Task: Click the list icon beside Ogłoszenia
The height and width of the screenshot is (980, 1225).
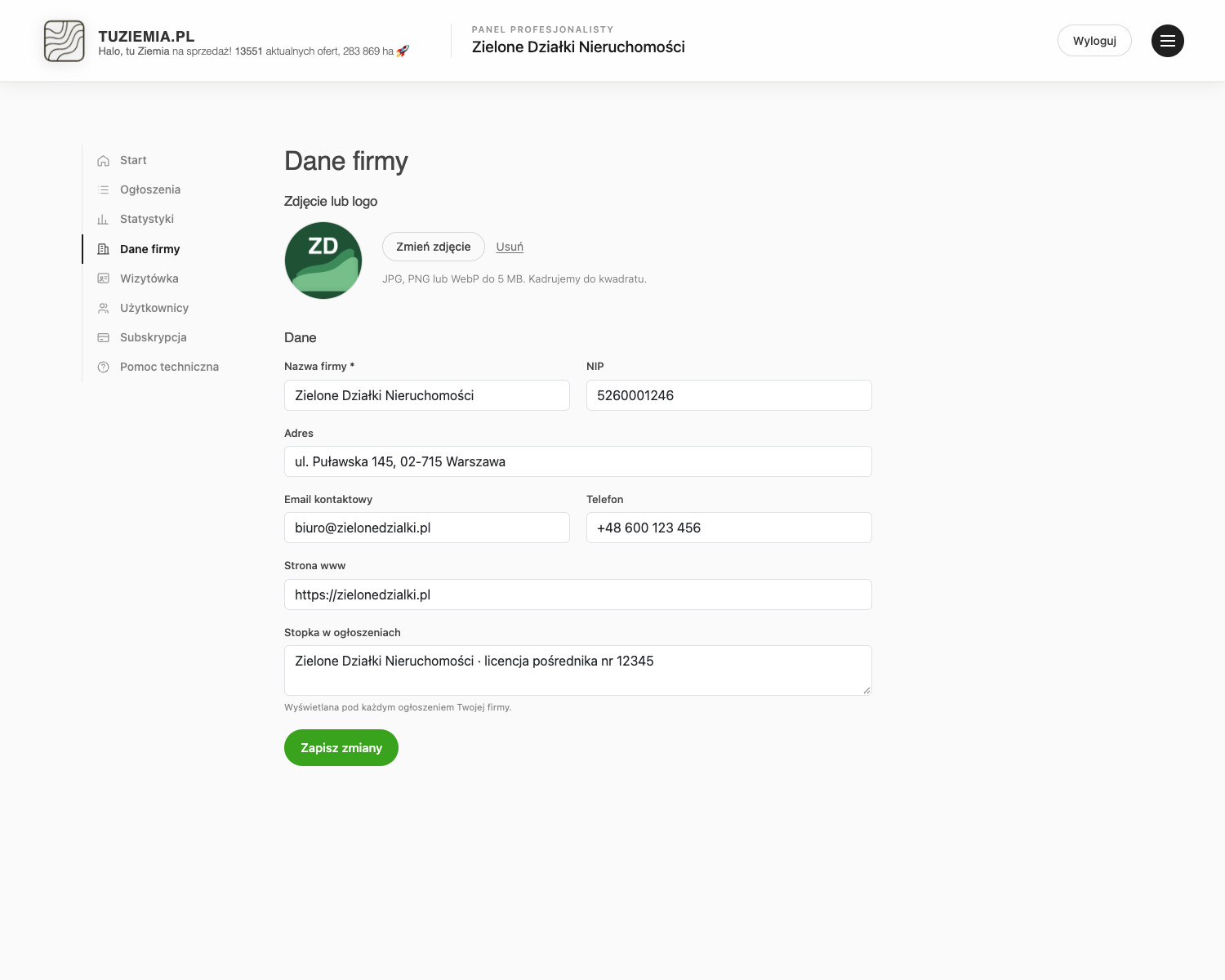Action: pyautogui.click(x=104, y=190)
